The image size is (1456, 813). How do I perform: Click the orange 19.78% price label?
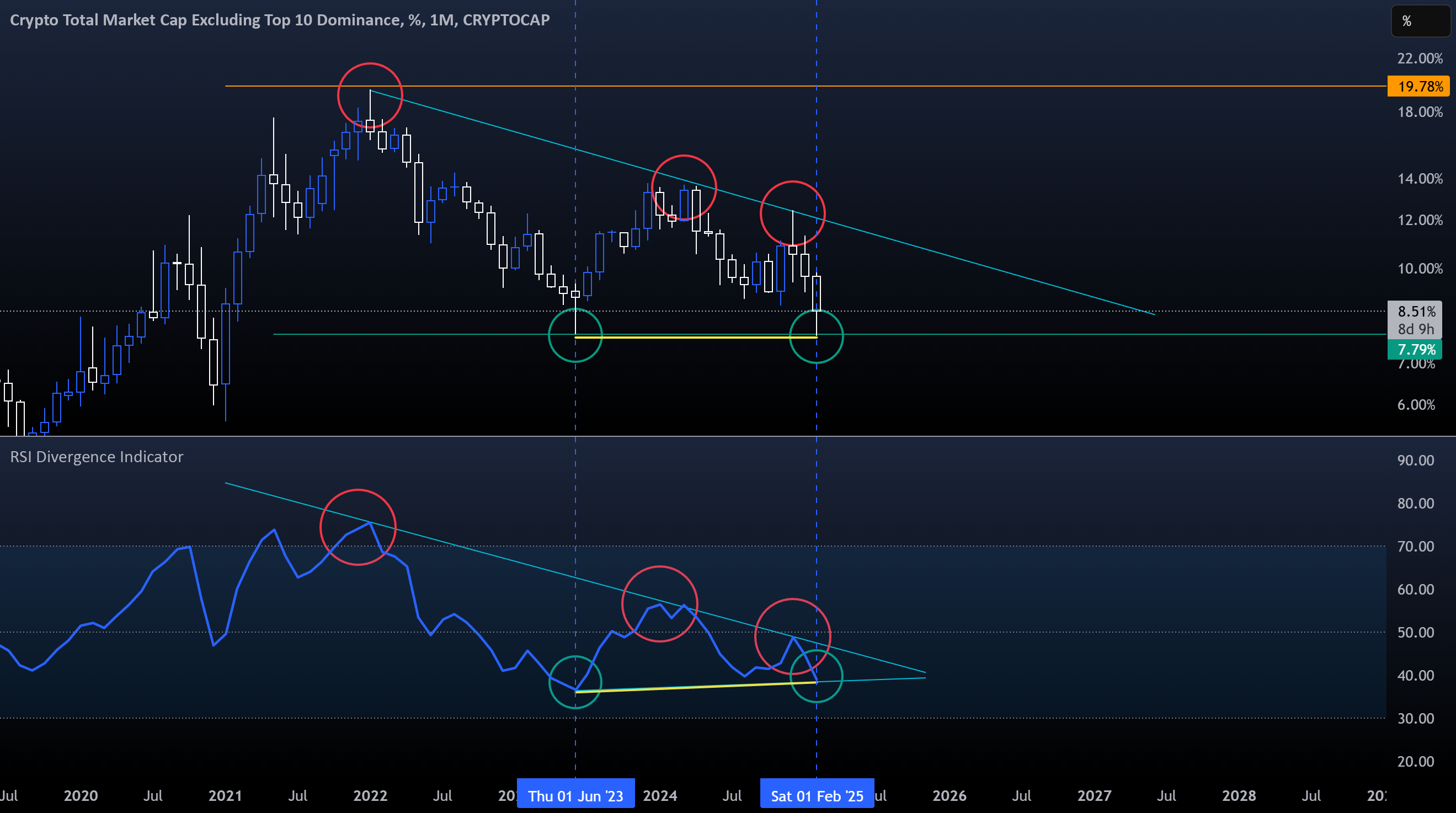coord(1418,87)
